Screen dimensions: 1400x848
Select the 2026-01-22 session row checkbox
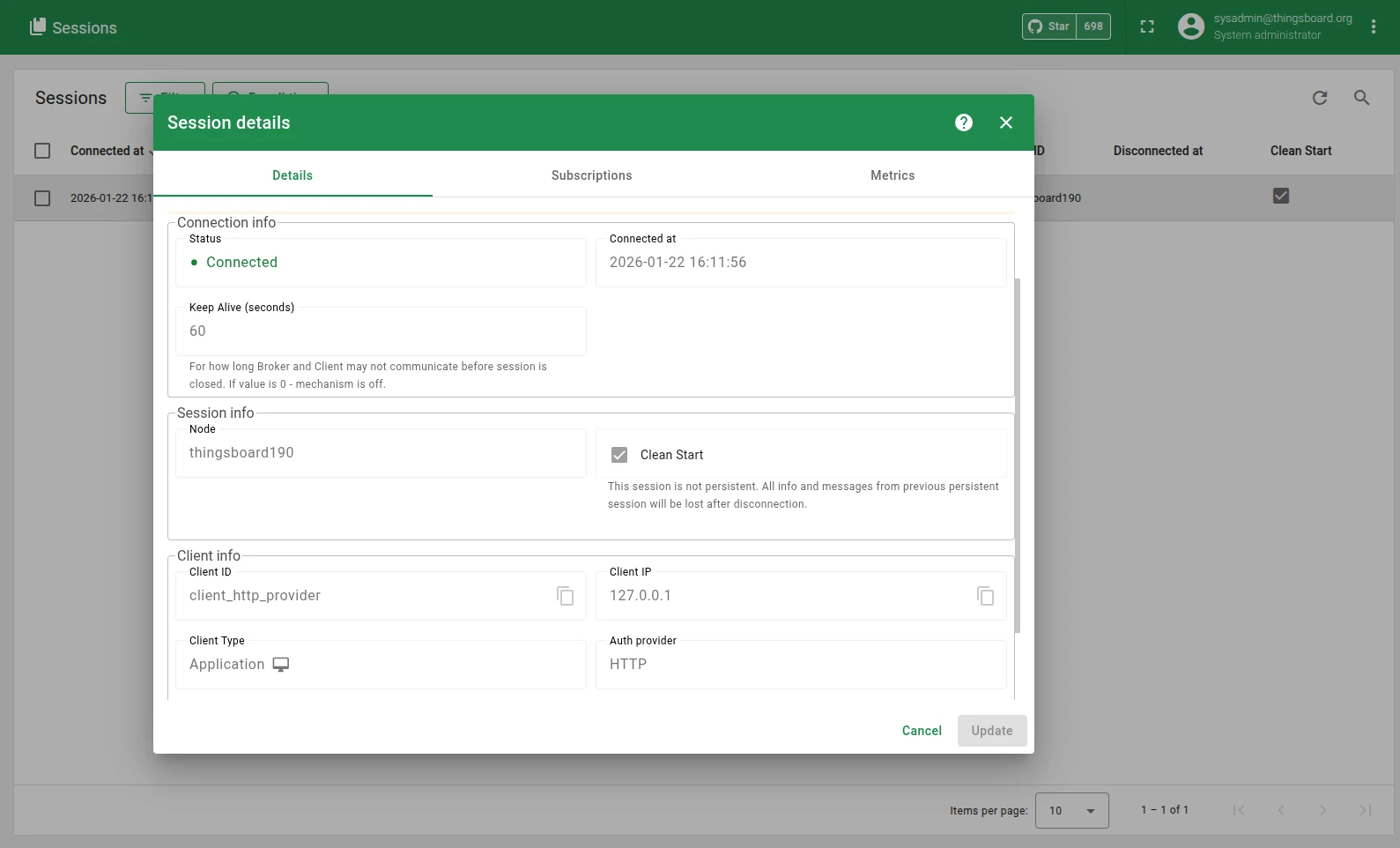(x=42, y=198)
